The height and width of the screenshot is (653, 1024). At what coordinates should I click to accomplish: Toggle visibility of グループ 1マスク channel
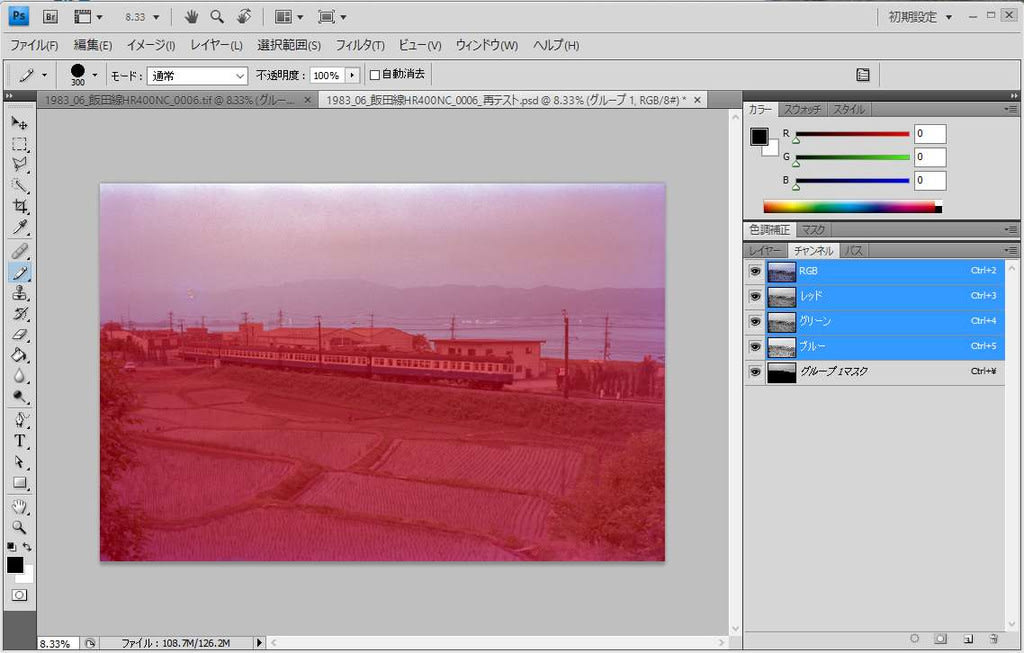pos(755,371)
